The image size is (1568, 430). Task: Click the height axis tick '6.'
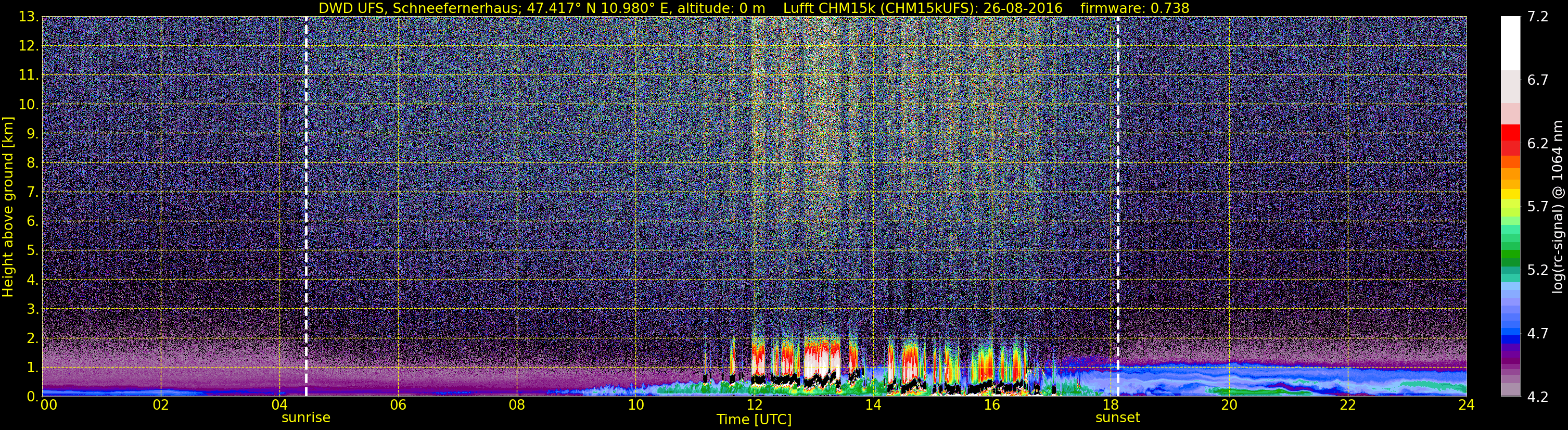click(33, 222)
